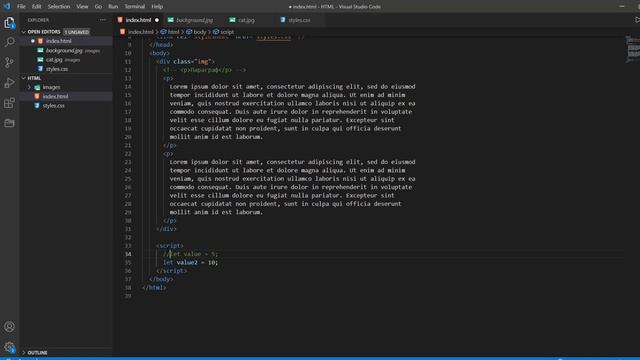The height and width of the screenshot is (360, 640).
Task: Select cat.jpg in Open Editors list
Action: [x=54, y=60]
